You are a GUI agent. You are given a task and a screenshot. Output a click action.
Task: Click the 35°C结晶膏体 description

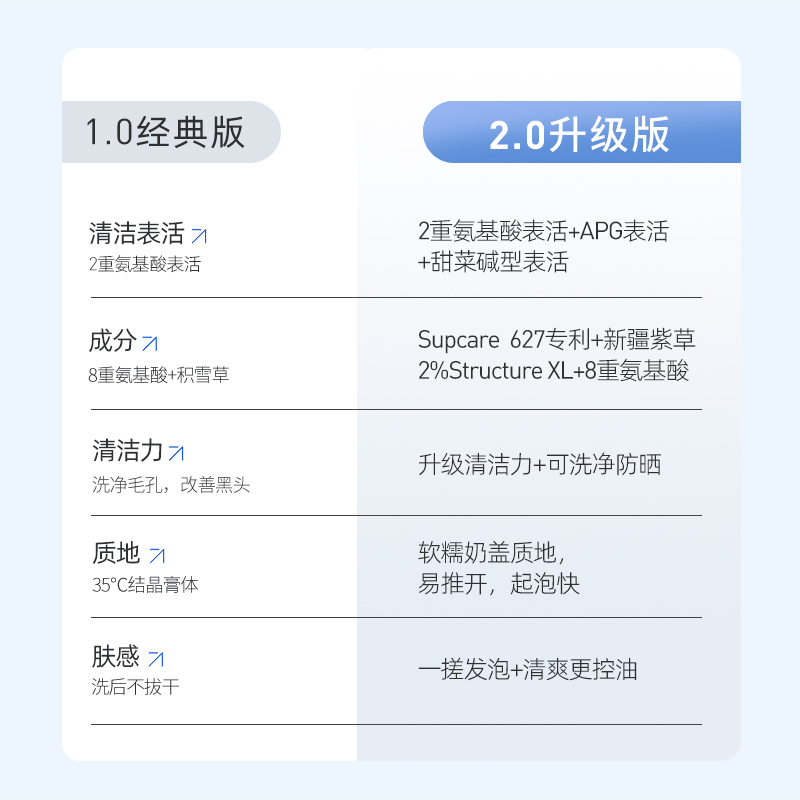145,585
